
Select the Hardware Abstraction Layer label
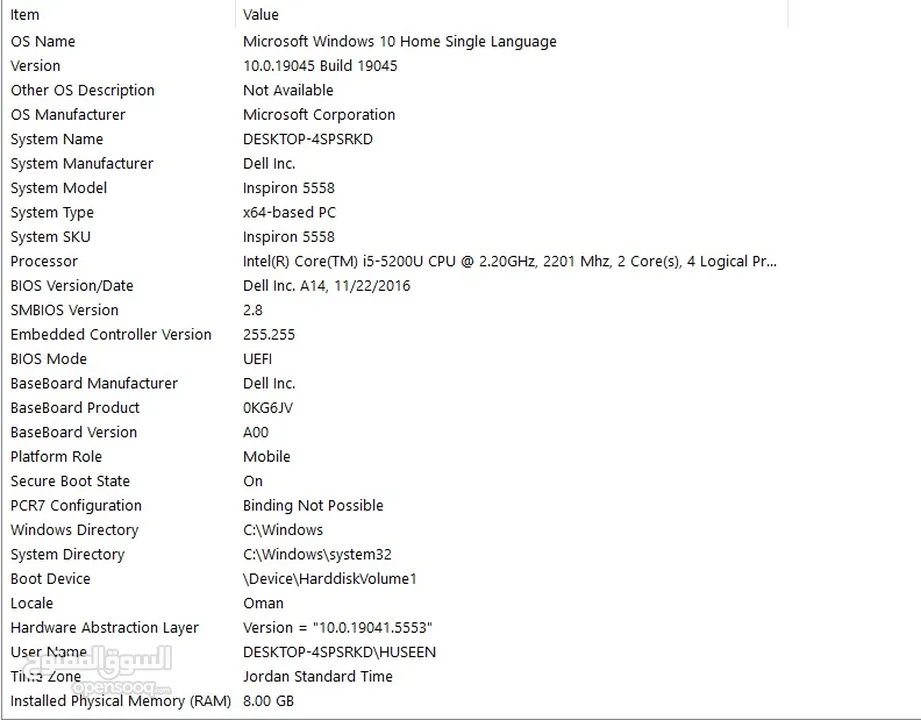coord(105,628)
